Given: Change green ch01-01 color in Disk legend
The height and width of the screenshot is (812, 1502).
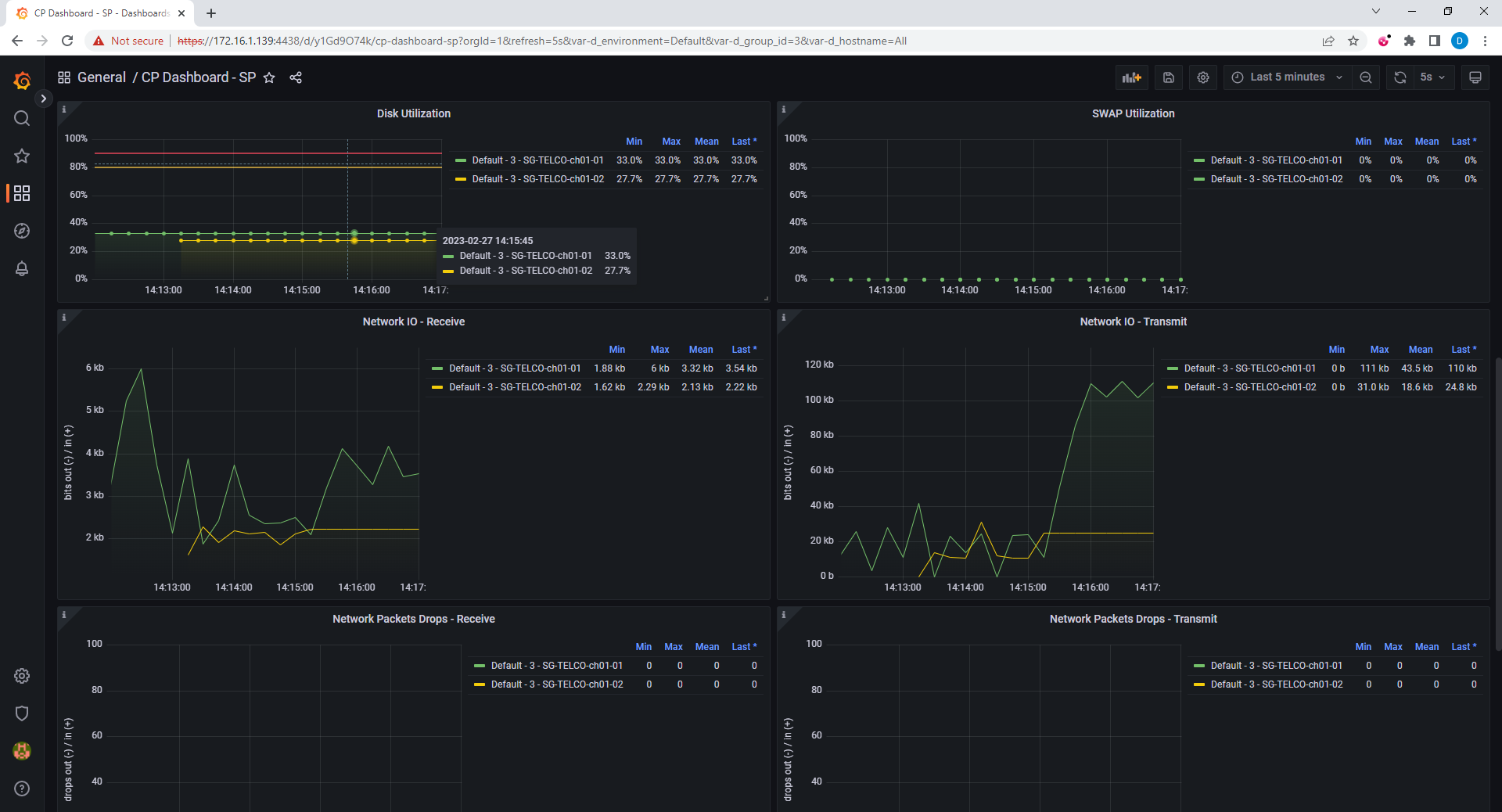Looking at the screenshot, I should click(461, 160).
